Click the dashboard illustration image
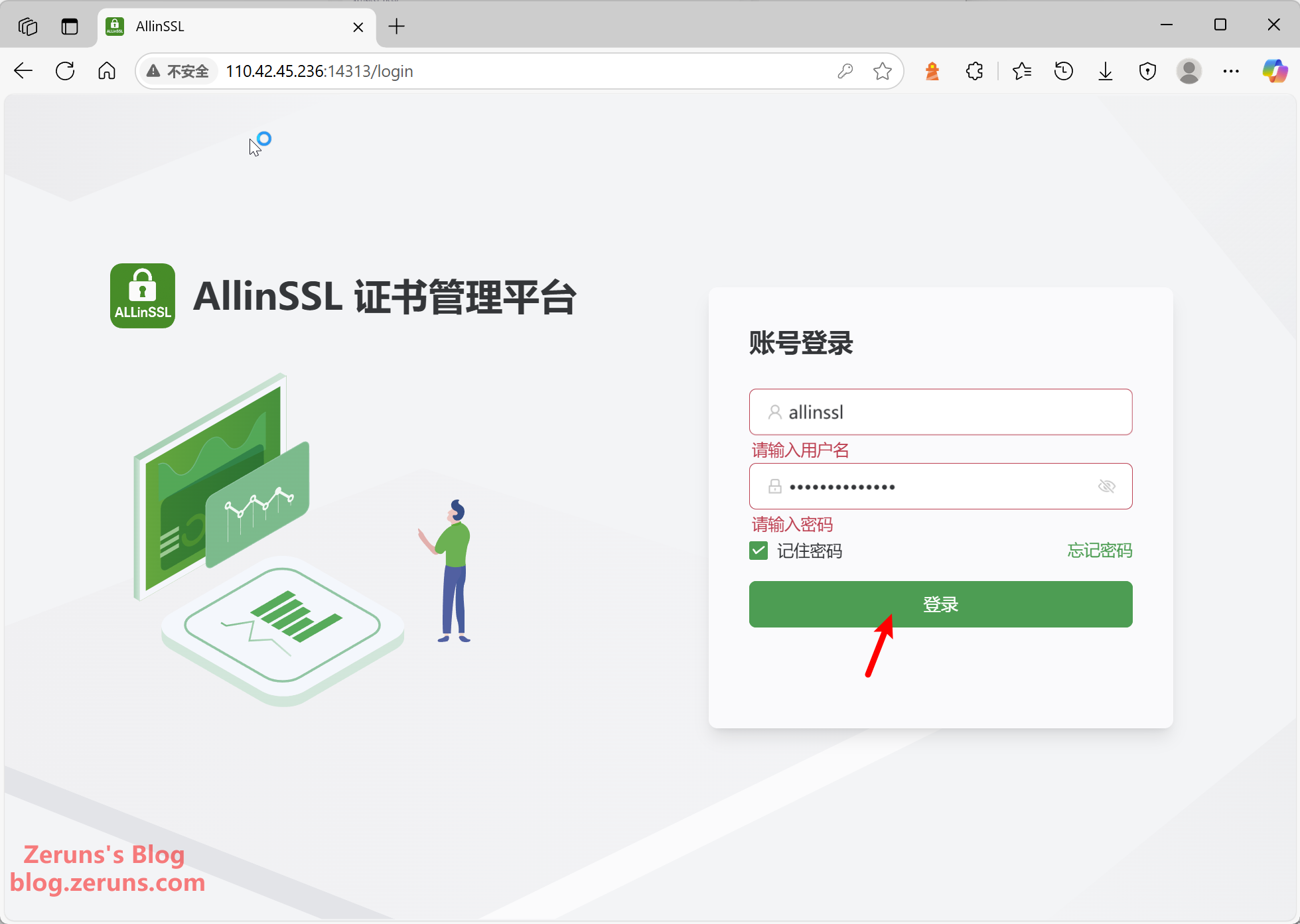The height and width of the screenshot is (924, 1300). click(303, 539)
